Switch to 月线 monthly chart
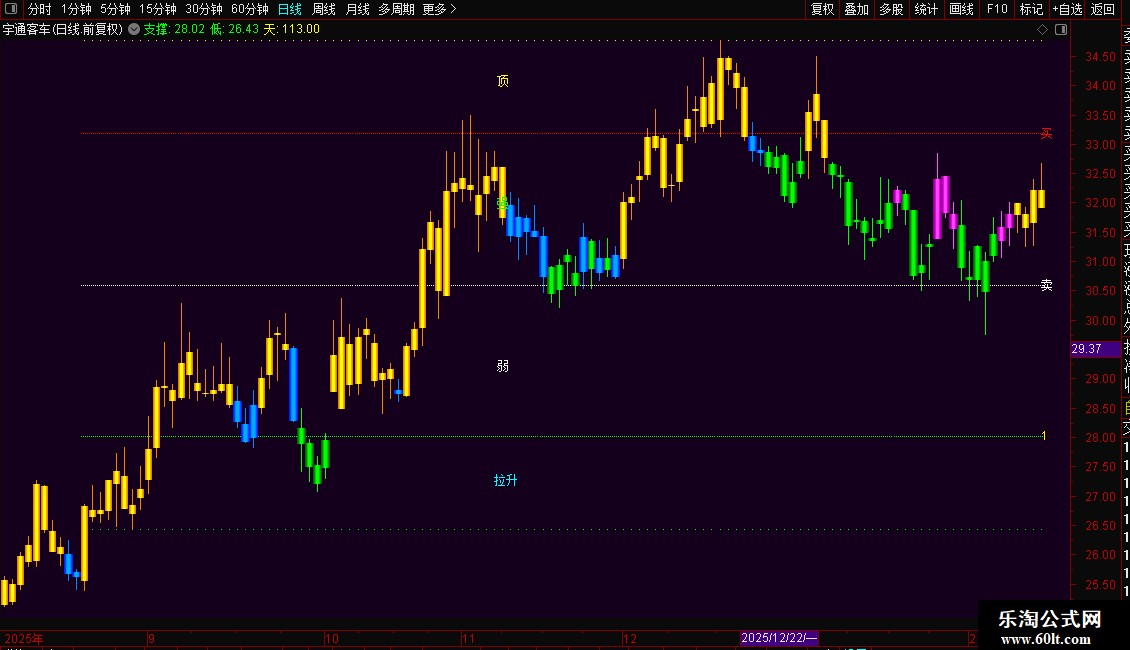This screenshot has width=1130, height=650. tap(357, 9)
